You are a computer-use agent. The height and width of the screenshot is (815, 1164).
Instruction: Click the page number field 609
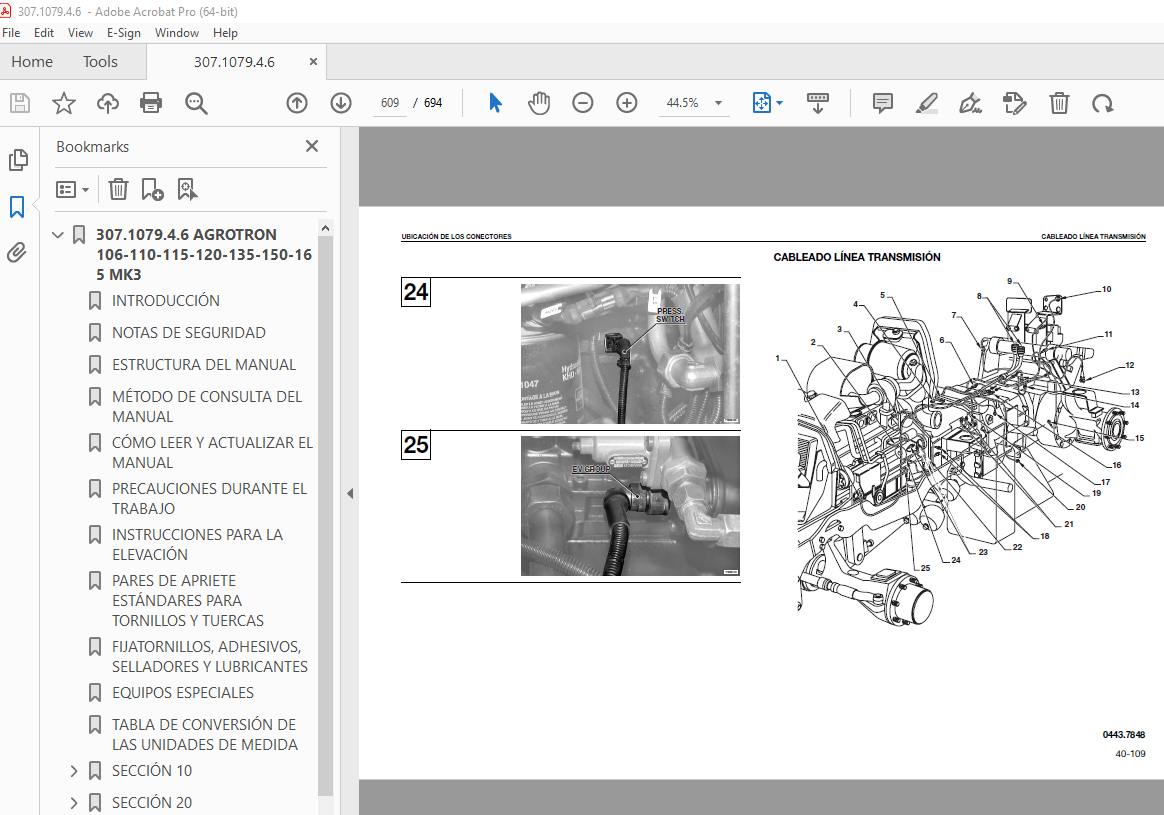click(390, 103)
